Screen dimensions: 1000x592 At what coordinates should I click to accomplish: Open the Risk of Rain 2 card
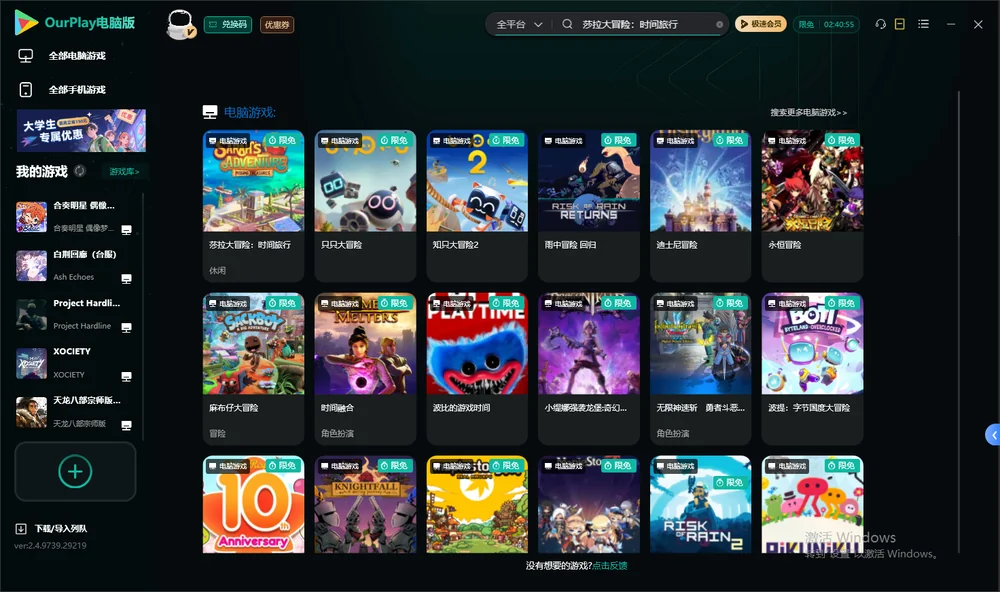pos(700,504)
